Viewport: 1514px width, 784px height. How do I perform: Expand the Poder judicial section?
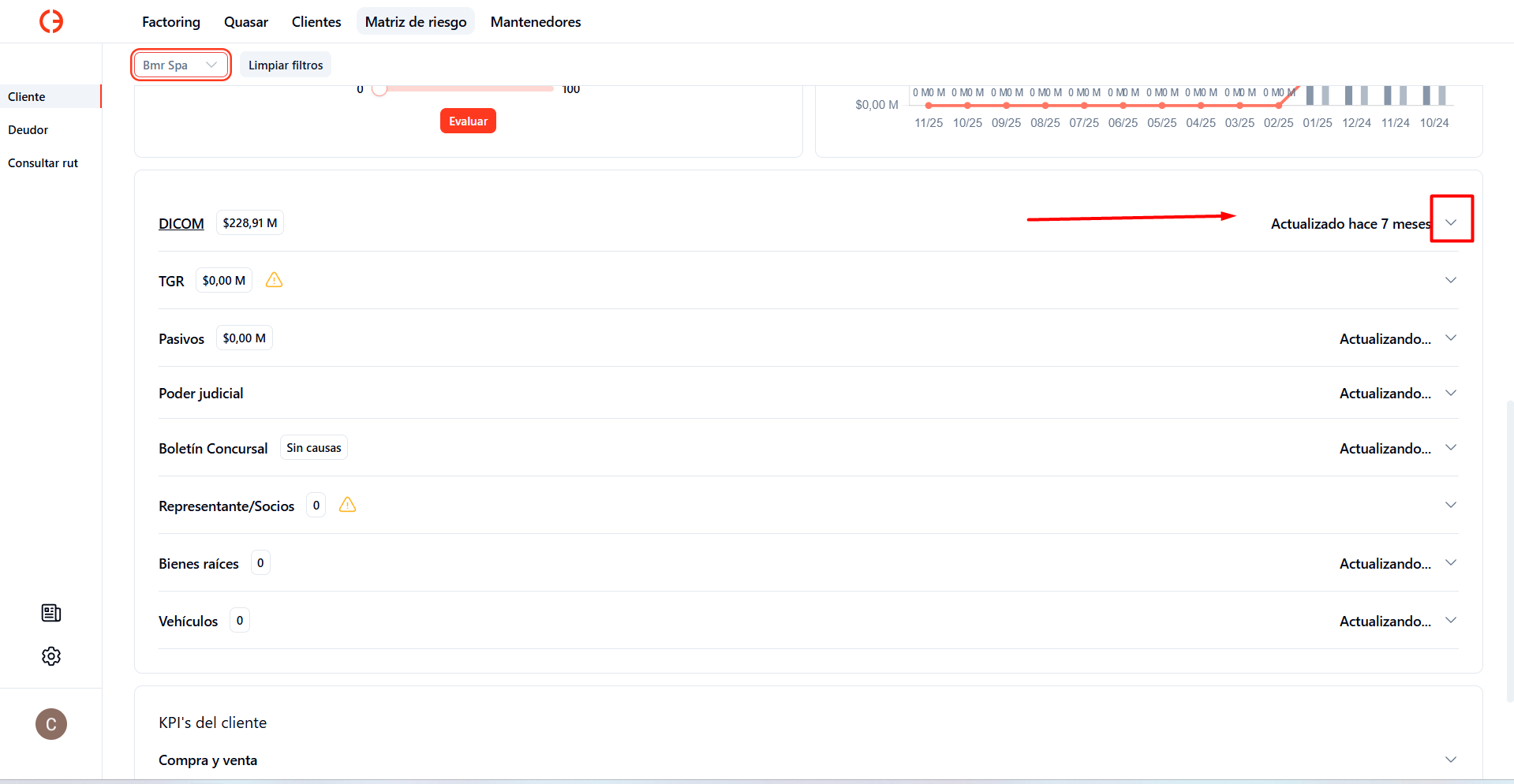[x=1451, y=392]
